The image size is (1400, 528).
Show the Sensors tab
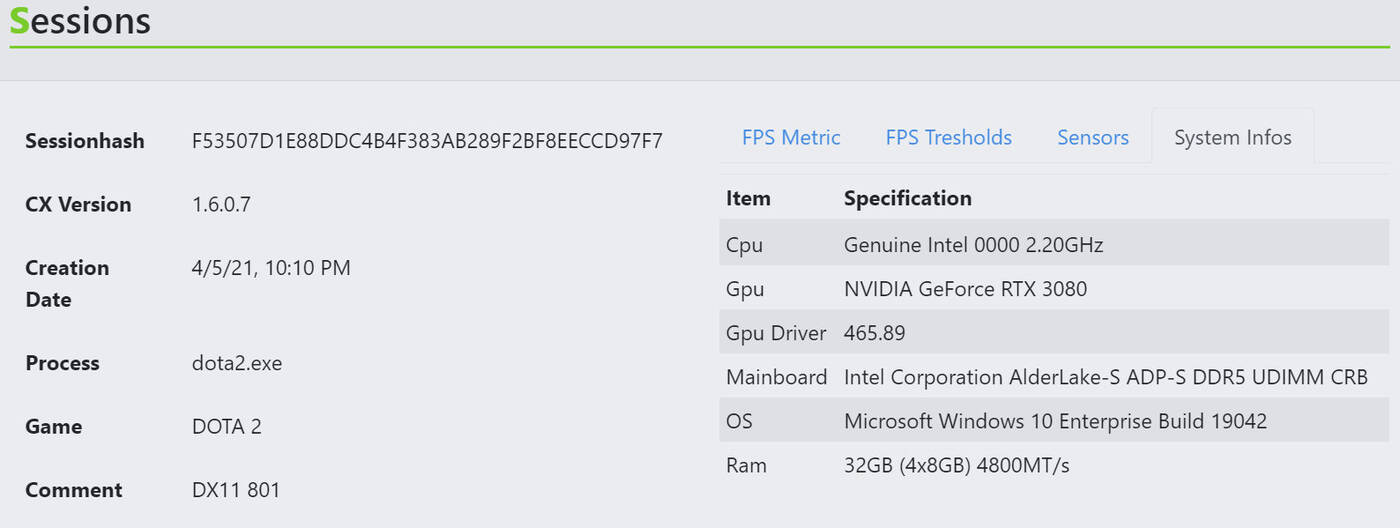[x=1093, y=138]
